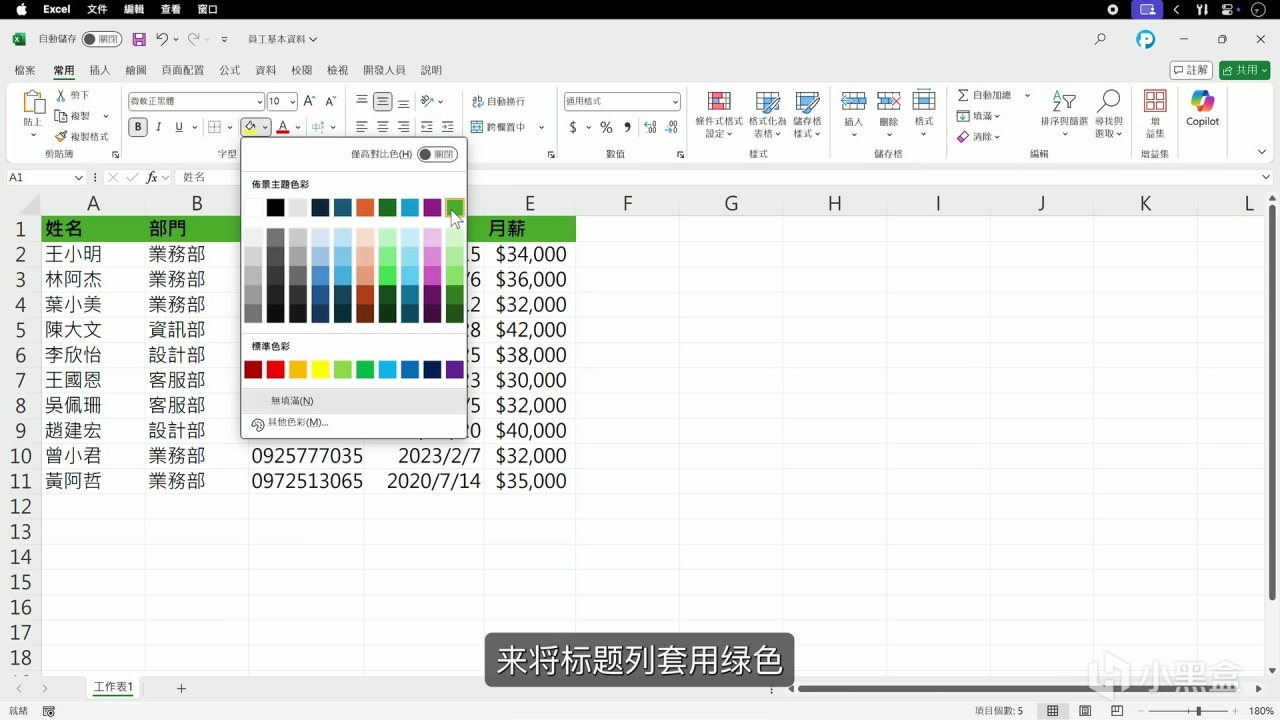Image resolution: width=1280 pixels, height=720 pixels.
Task: Click the align text right icon
Action: click(x=404, y=127)
